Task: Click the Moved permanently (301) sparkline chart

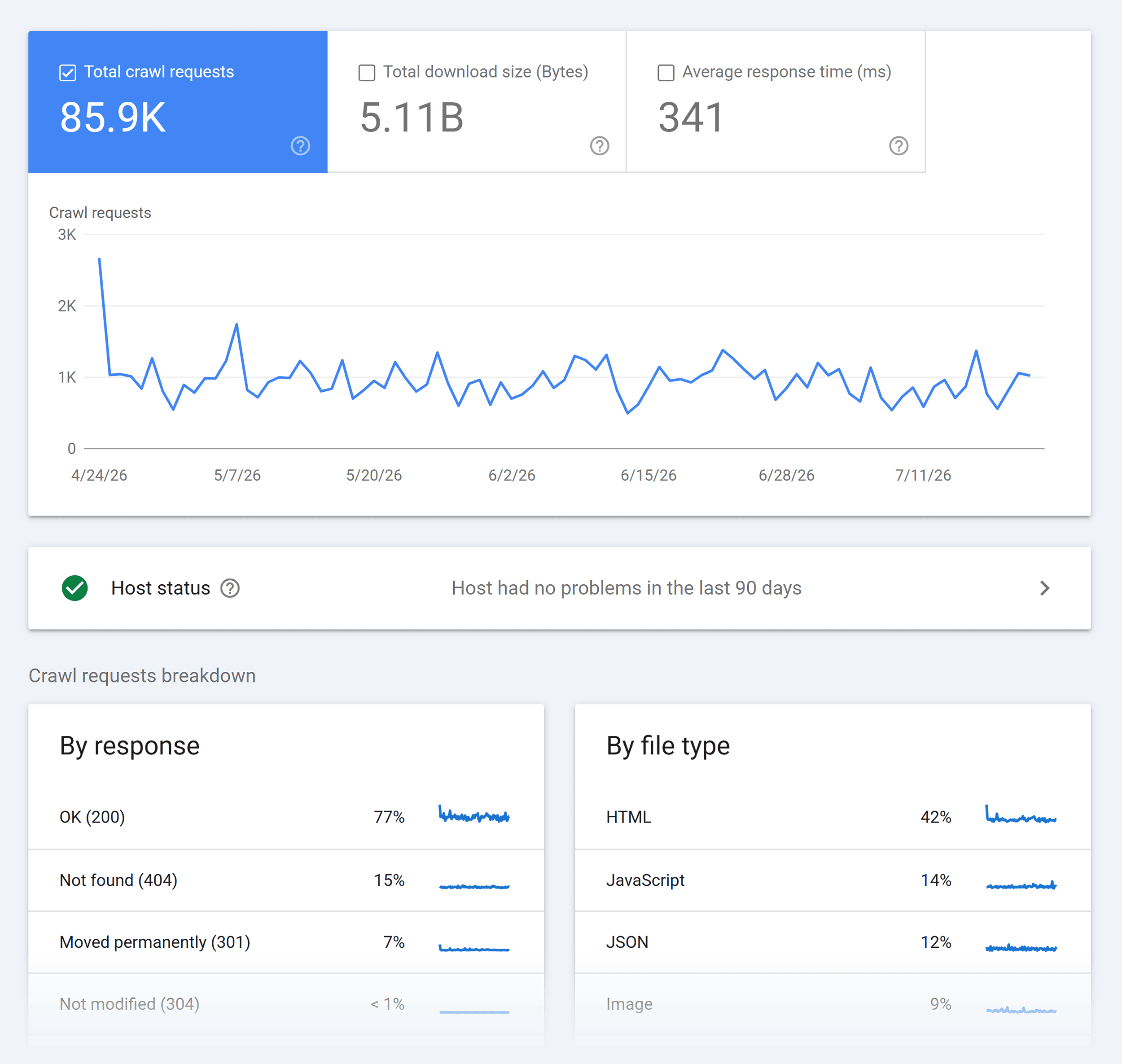Action: [x=474, y=948]
